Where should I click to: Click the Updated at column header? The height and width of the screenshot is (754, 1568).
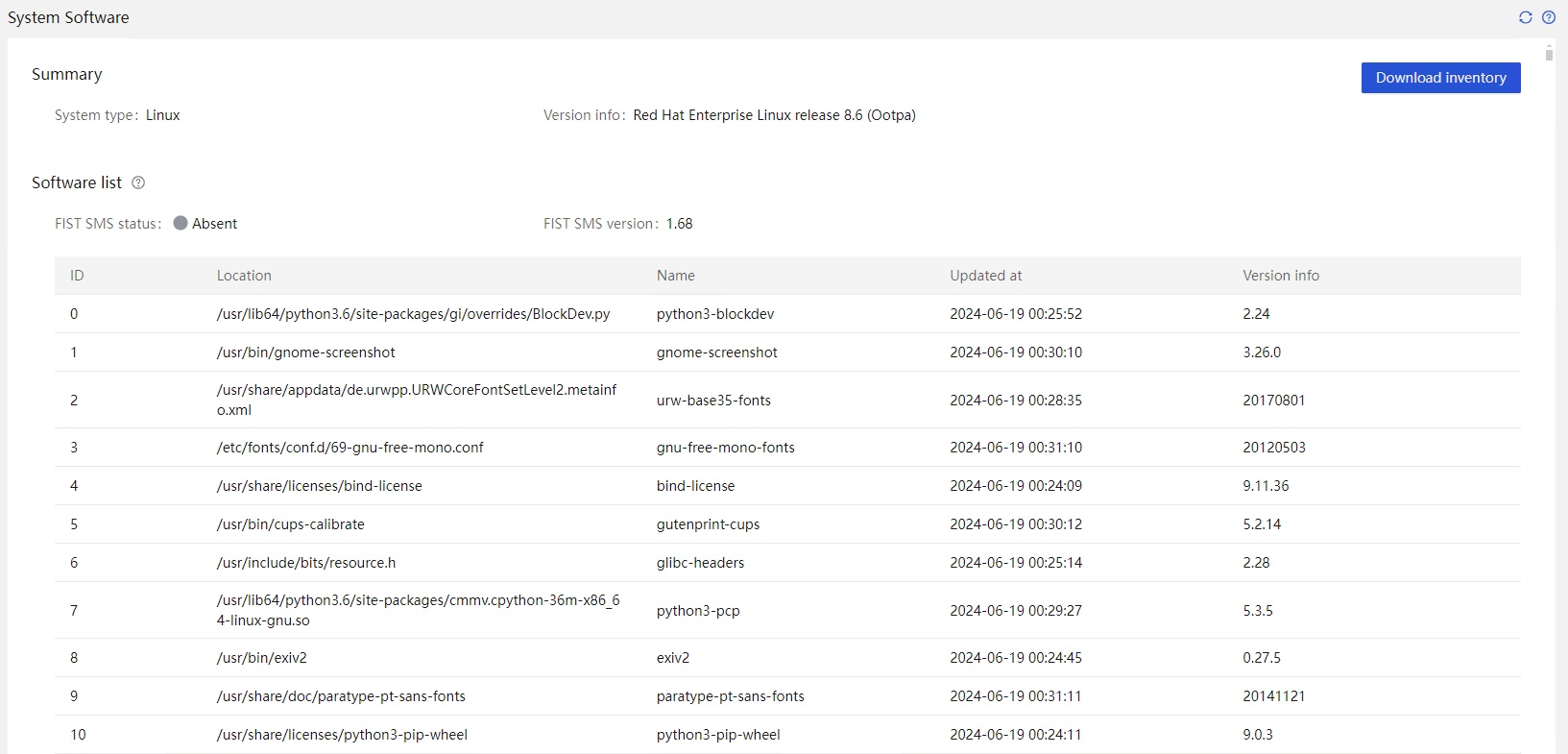point(986,276)
